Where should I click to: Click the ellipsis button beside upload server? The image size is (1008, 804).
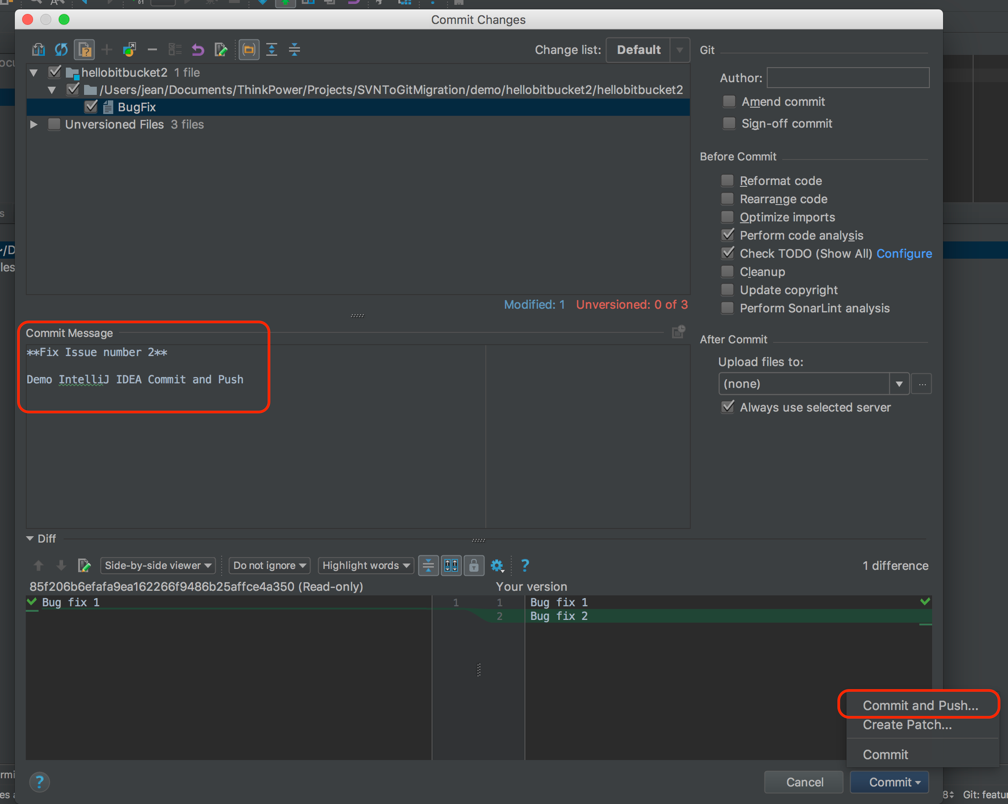921,384
